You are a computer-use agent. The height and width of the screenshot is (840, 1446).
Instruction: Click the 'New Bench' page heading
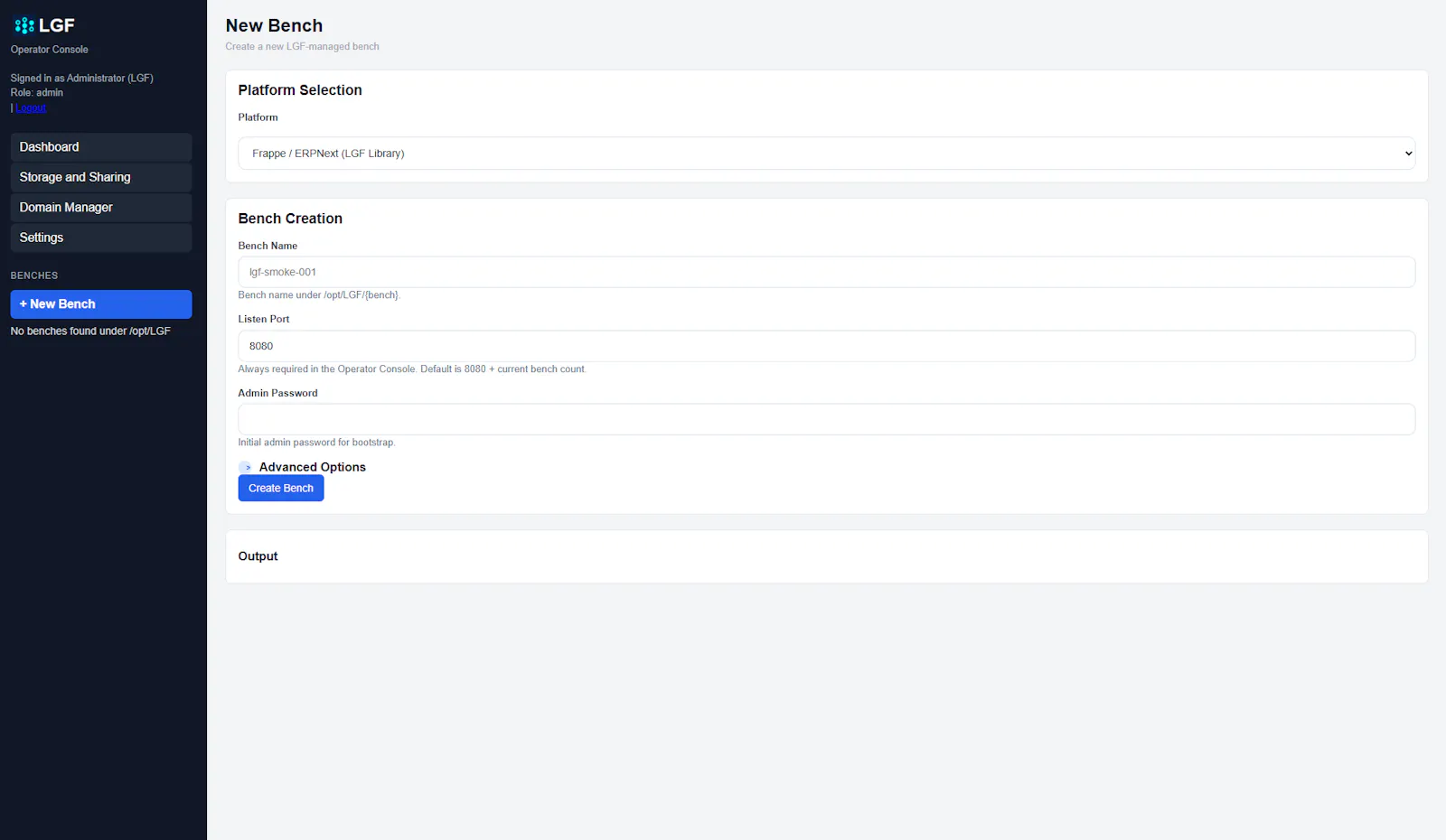(274, 25)
